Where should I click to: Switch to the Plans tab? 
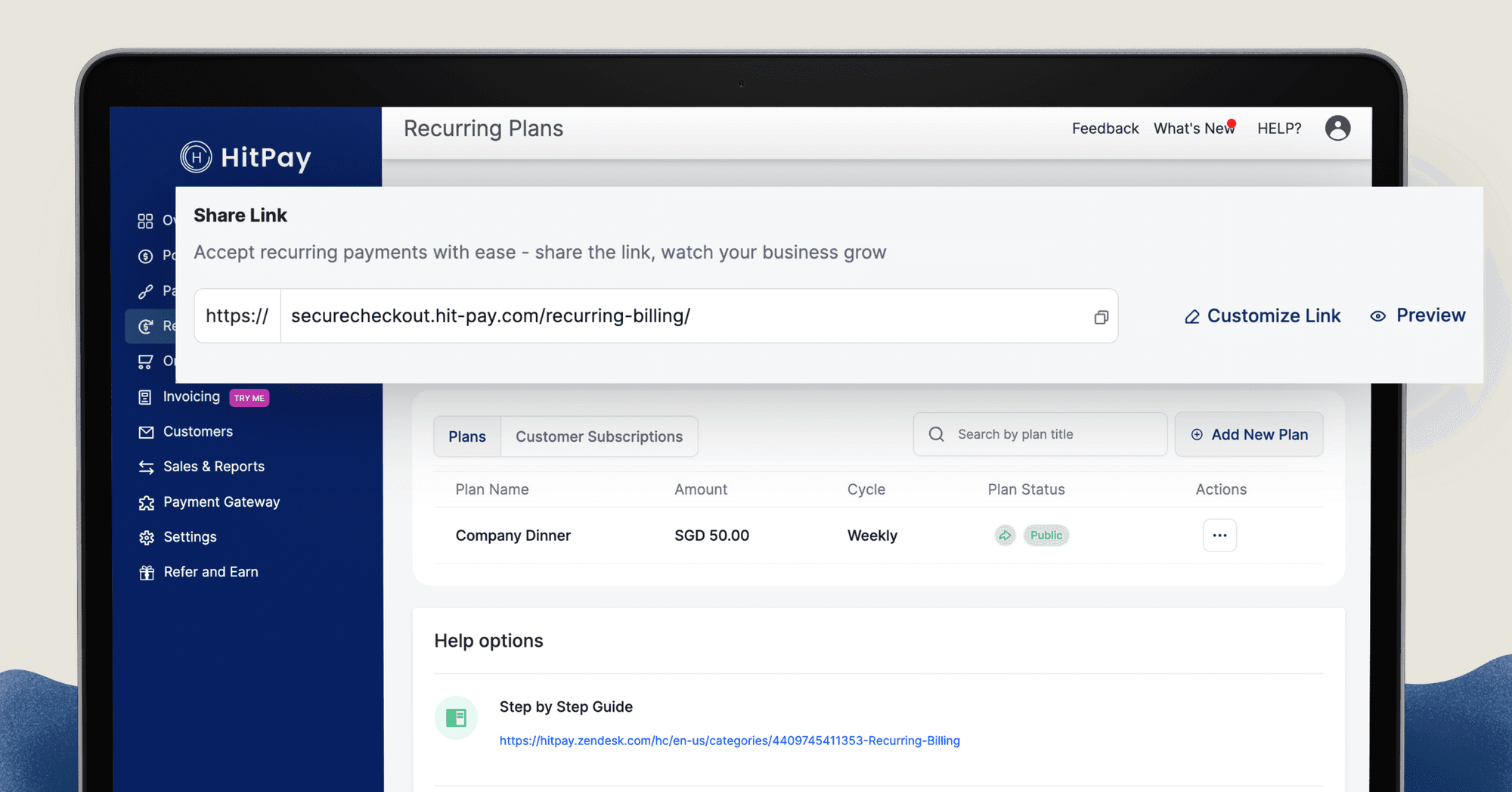(x=467, y=436)
